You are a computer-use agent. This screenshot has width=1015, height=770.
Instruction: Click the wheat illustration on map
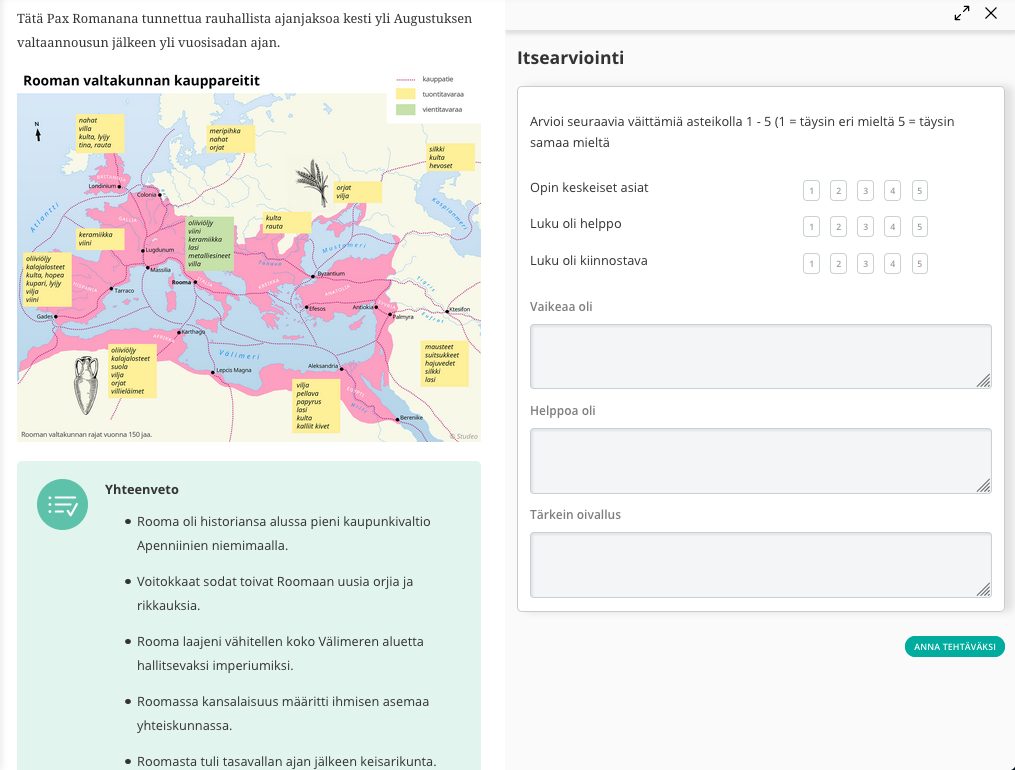[311, 181]
